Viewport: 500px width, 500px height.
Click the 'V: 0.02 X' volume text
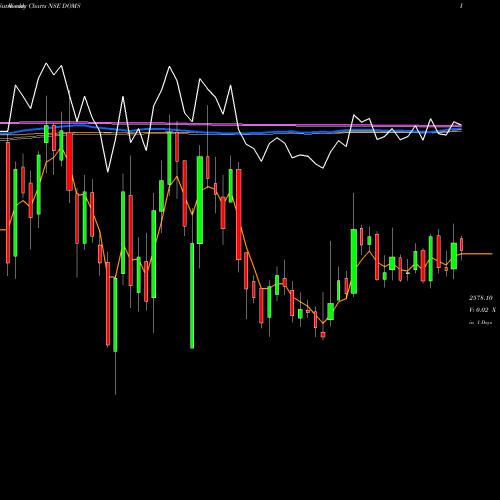pyautogui.click(x=482, y=310)
